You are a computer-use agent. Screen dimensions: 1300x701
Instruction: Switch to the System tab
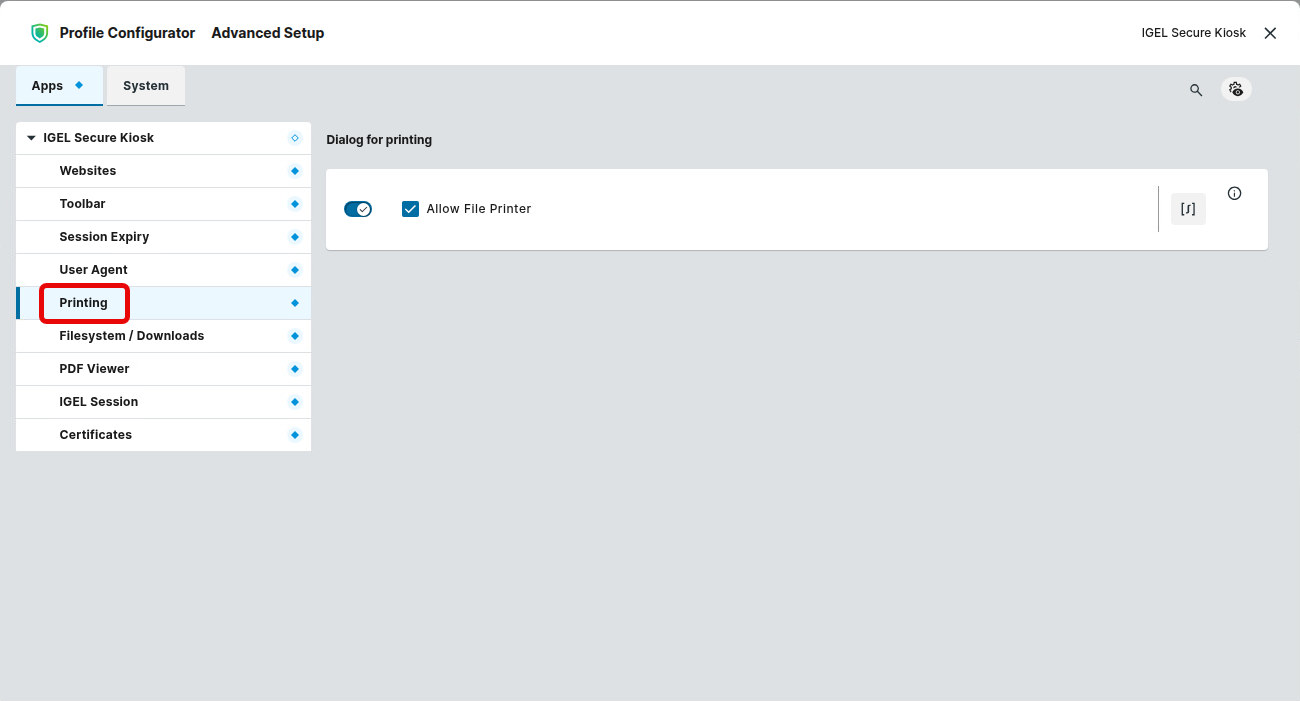146,86
